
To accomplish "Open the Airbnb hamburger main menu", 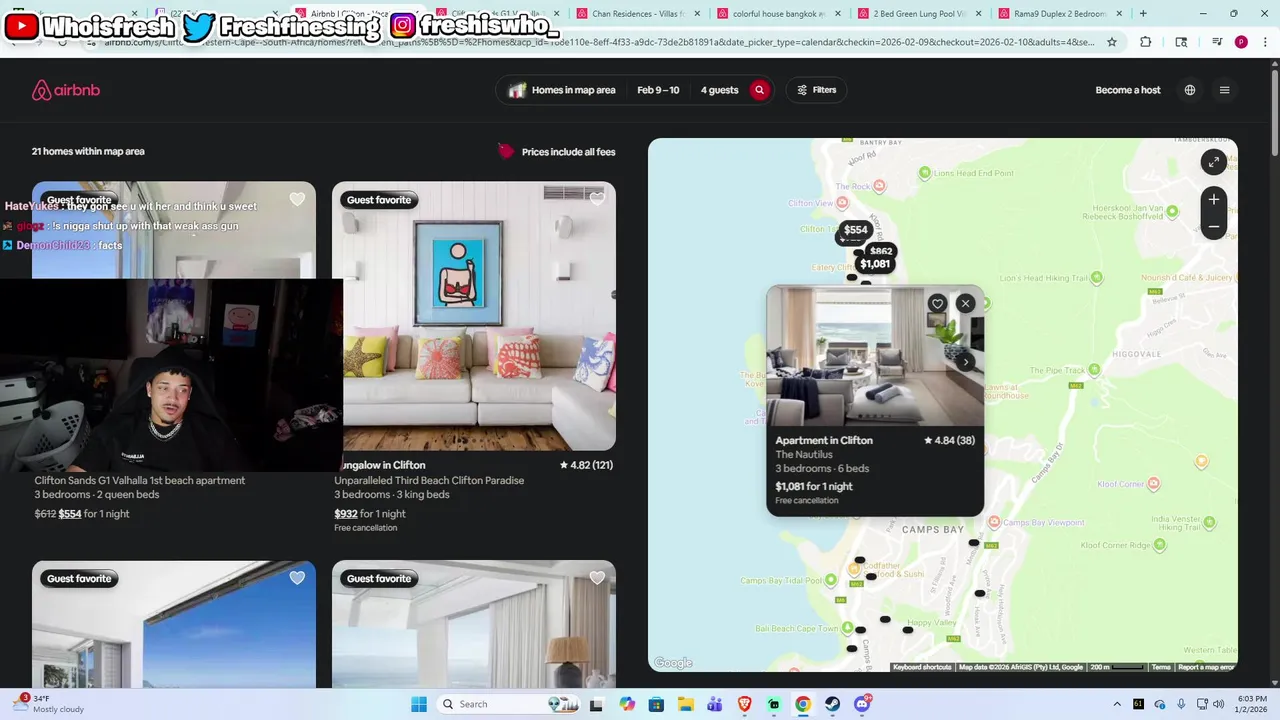I will (1224, 90).
